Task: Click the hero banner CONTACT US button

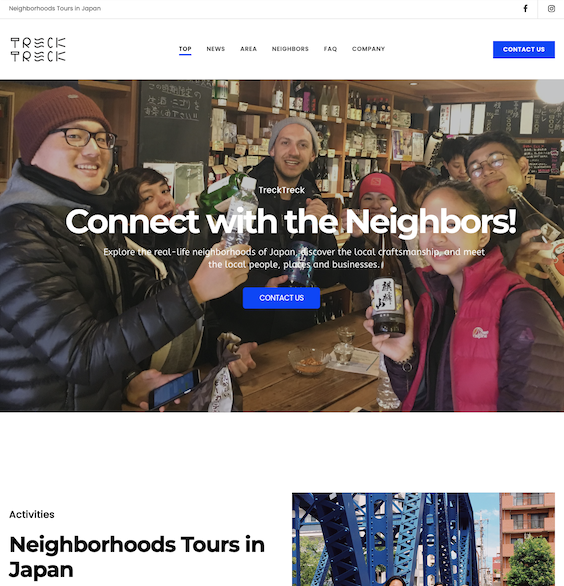Action: [281, 298]
